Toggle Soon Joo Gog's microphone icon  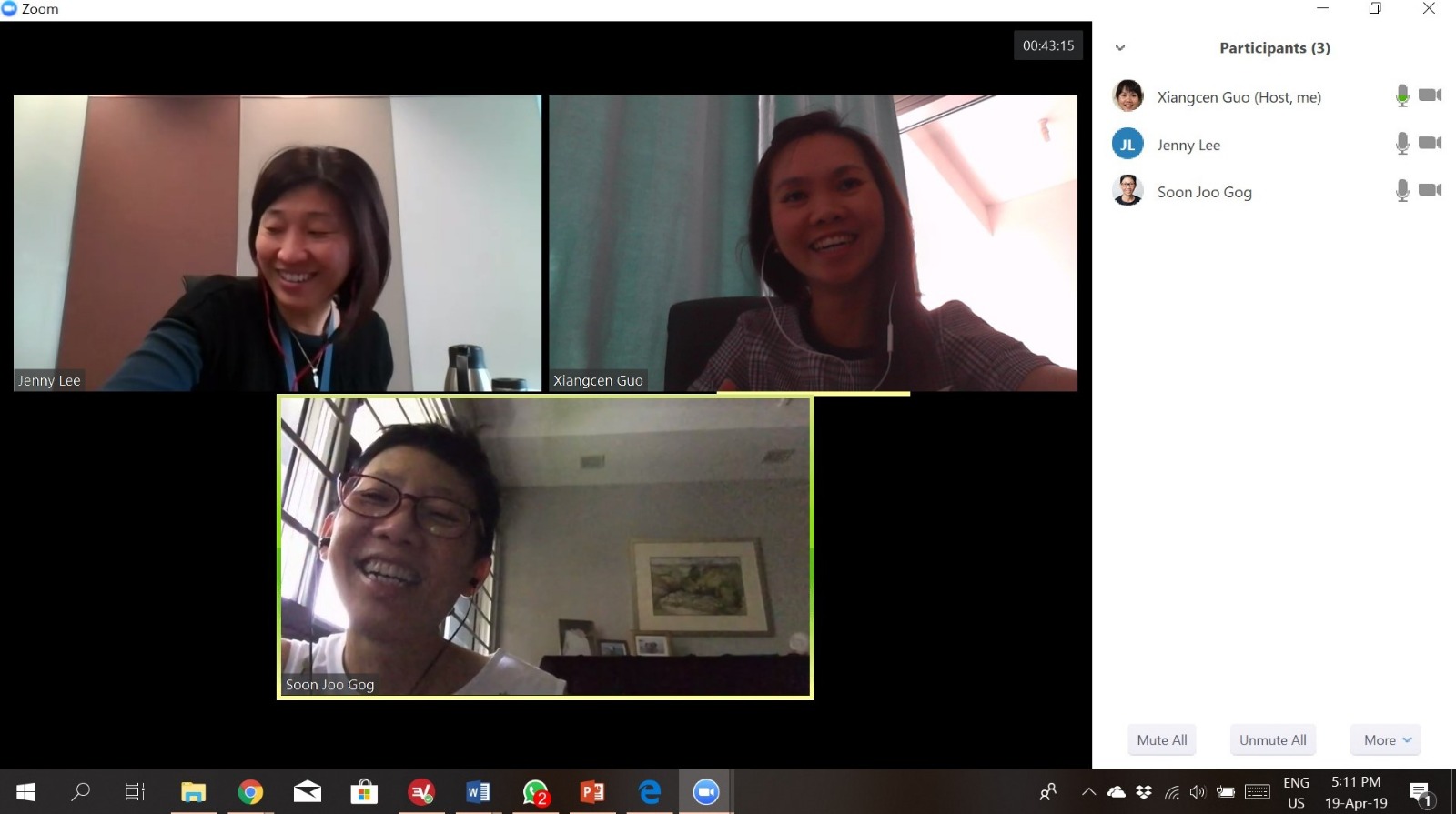[x=1402, y=190]
